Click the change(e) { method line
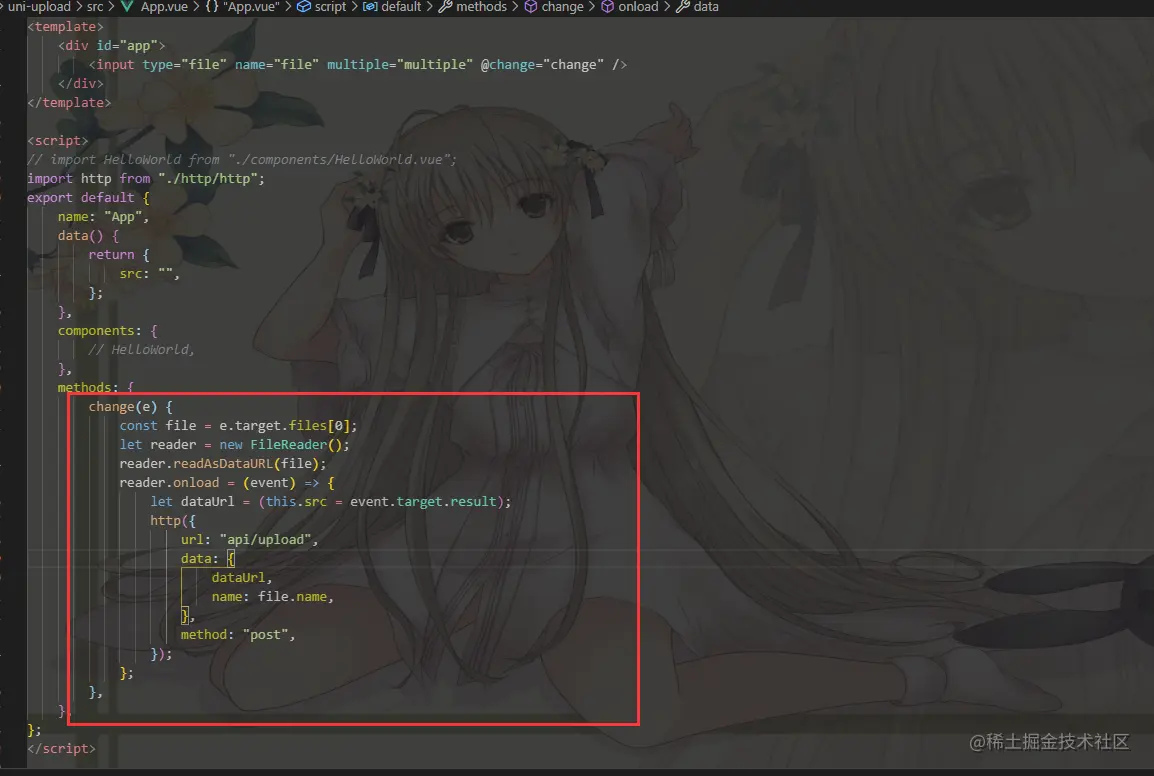The image size is (1154, 776). [x=130, y=407]
